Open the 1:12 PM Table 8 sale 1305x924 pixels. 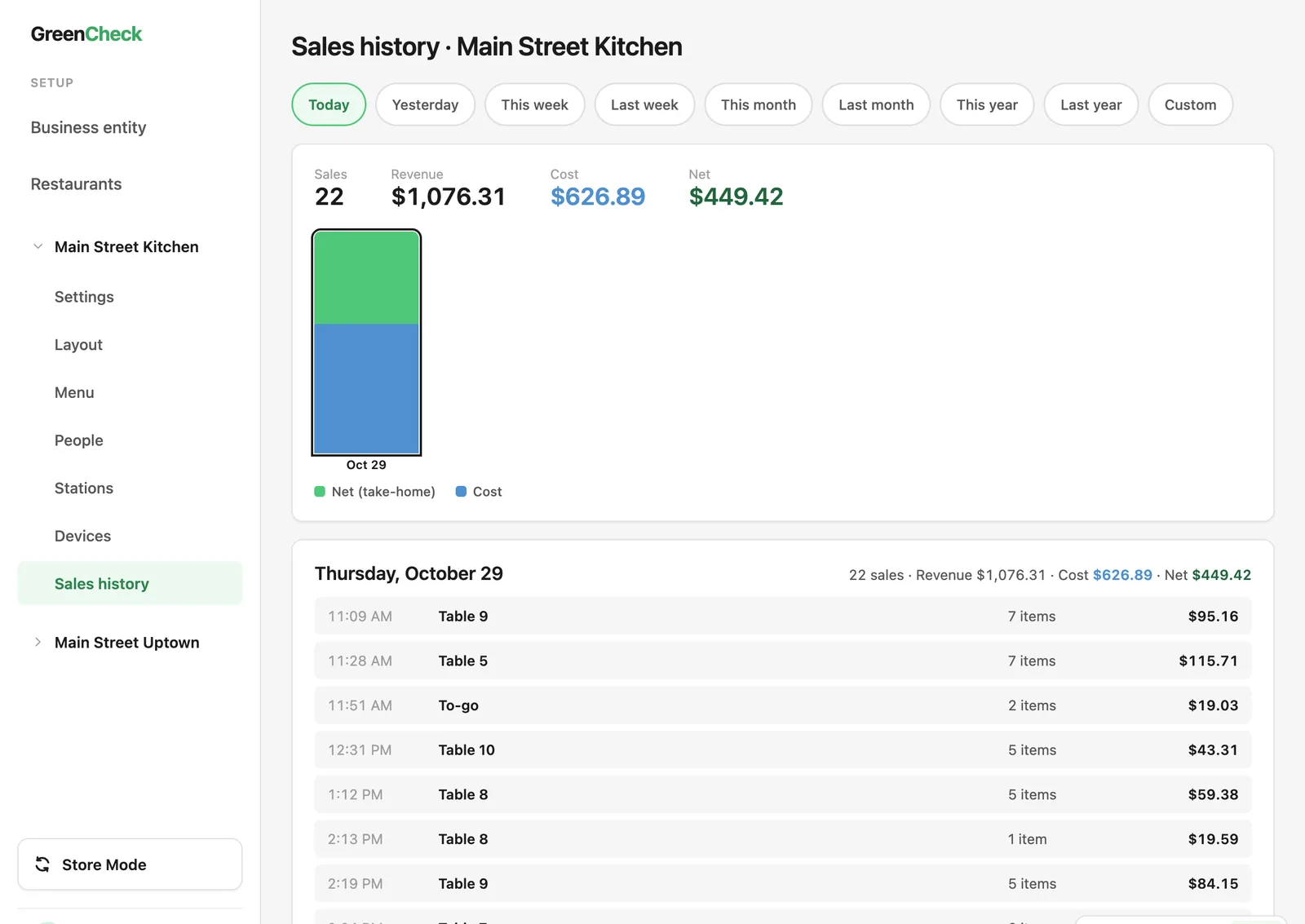pyautogui.click(x=783, y=794)
